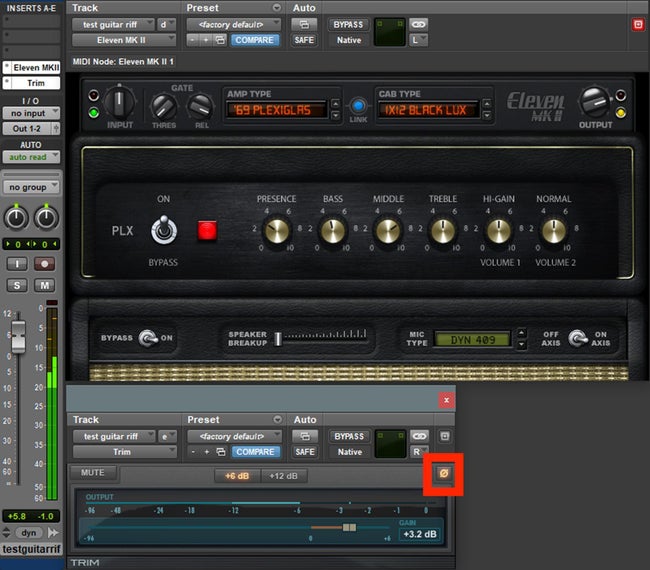This screenshot has height=570, width=650.
Task: Click COMPARE in Trim plugin header
Action: [x=255, y=451]
